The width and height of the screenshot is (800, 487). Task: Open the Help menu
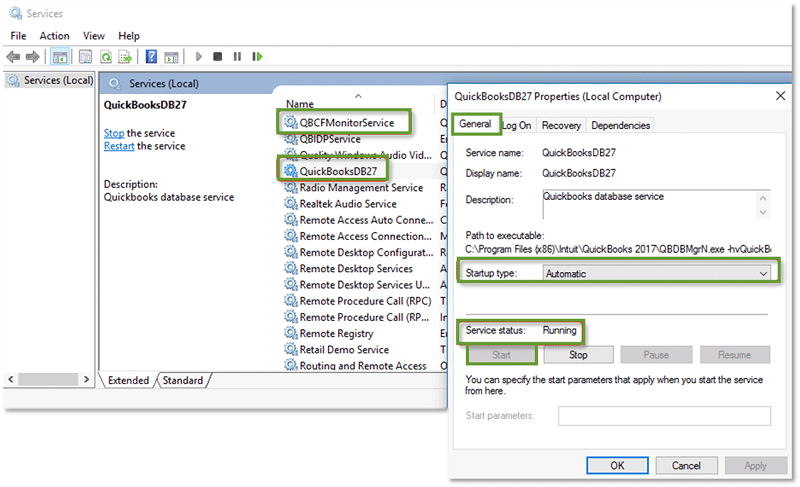tap(129, 36)
